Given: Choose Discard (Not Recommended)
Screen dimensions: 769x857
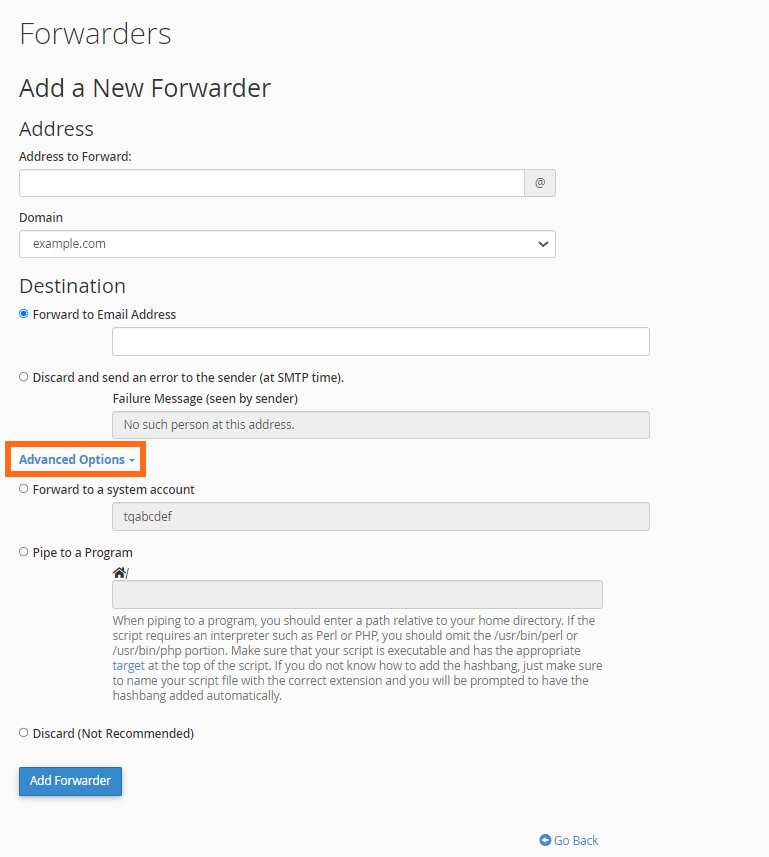Looking at the screenshot, I should [x=22, y=733].
